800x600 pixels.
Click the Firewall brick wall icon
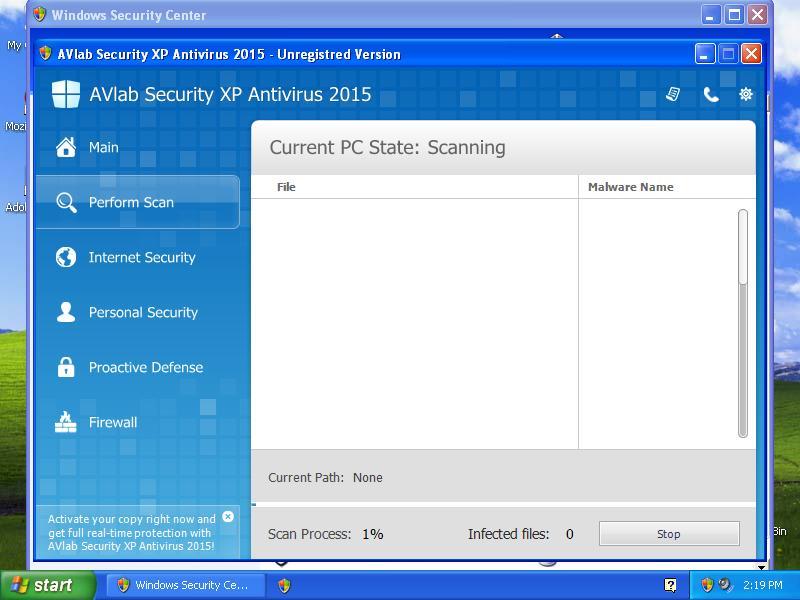point(66,422)
